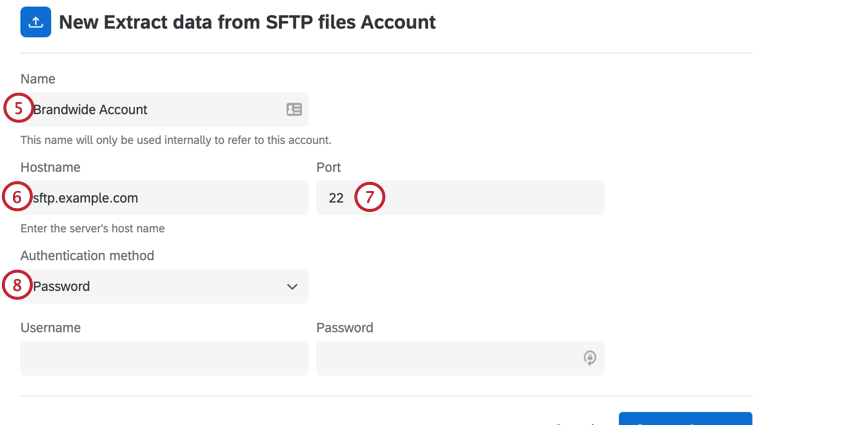This screenshot has width=850, height=425.
Task: Click the partially visible Cancel link
Action: (575, 421)
